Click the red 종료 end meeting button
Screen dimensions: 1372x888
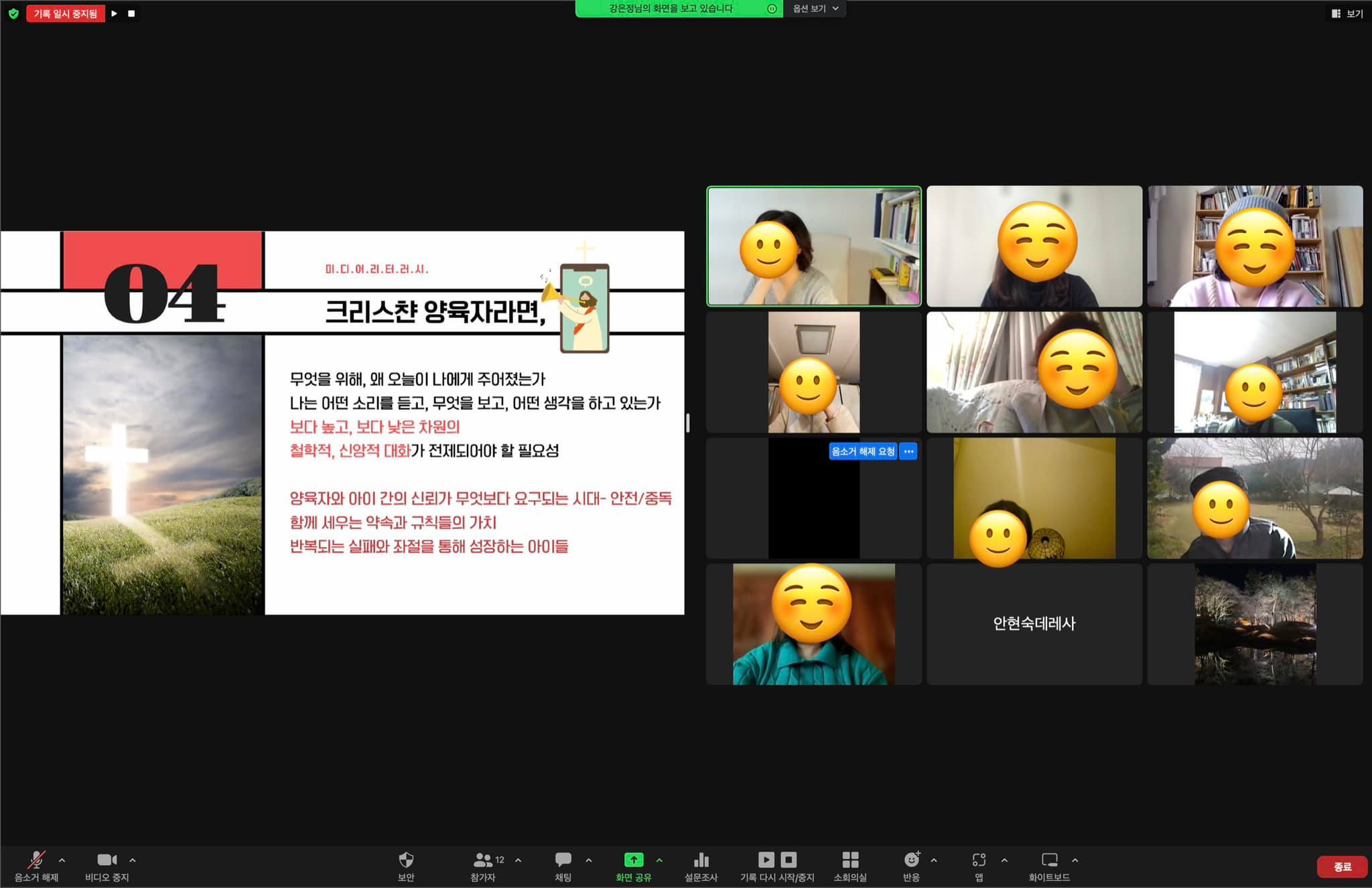click(x=1342, y=867)
